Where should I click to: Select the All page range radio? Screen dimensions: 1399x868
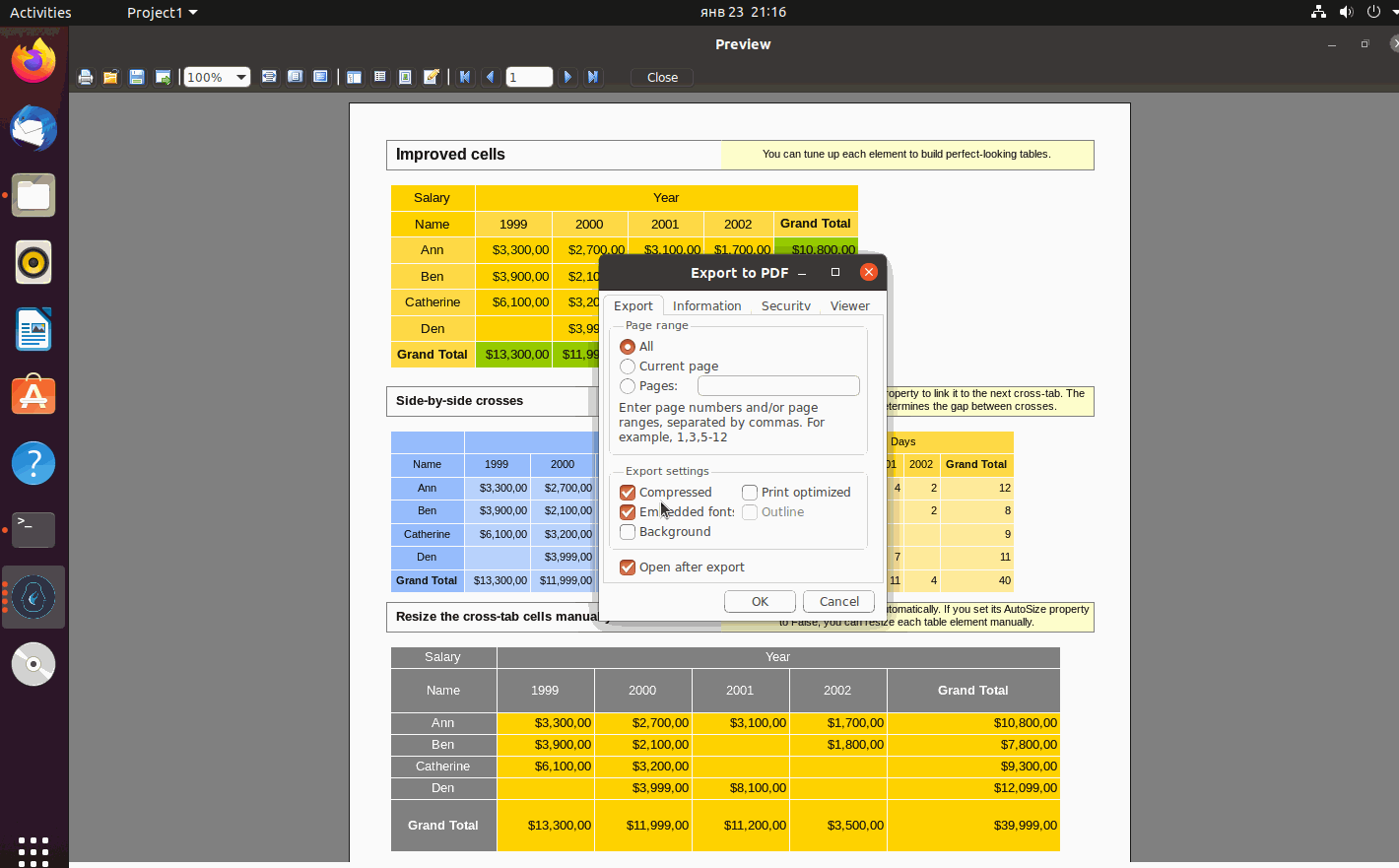(628, 347)
